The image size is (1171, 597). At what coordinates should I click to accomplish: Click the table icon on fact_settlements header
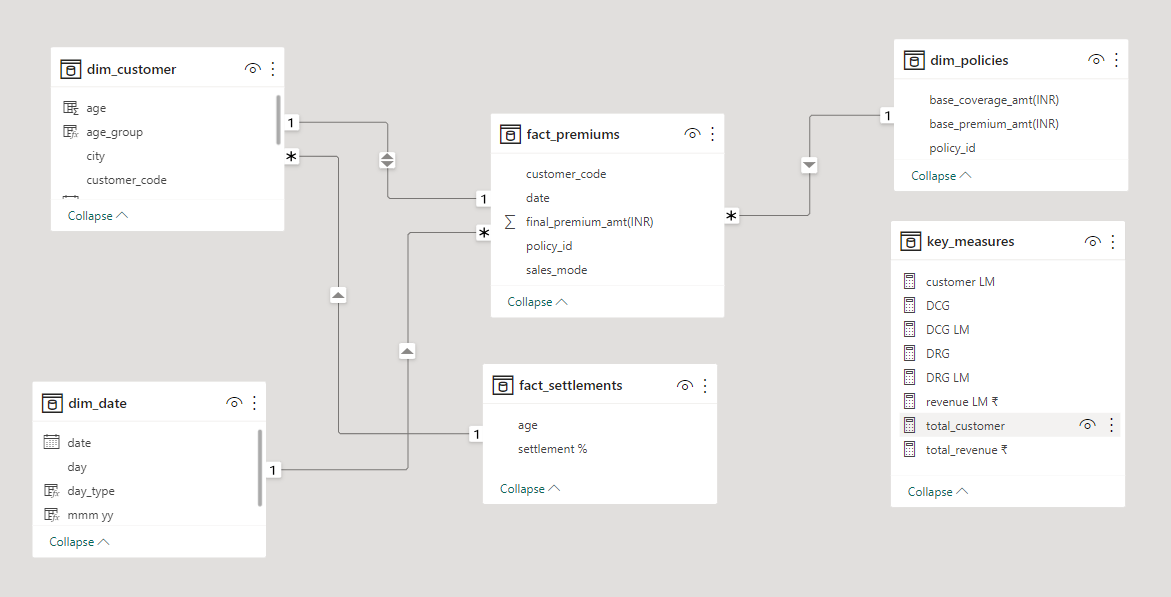point(503,384)
